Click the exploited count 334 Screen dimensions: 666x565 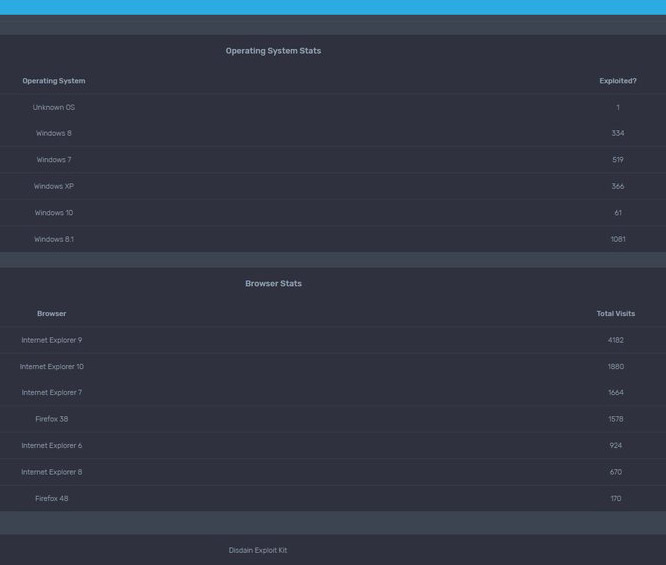pos(618,133)
